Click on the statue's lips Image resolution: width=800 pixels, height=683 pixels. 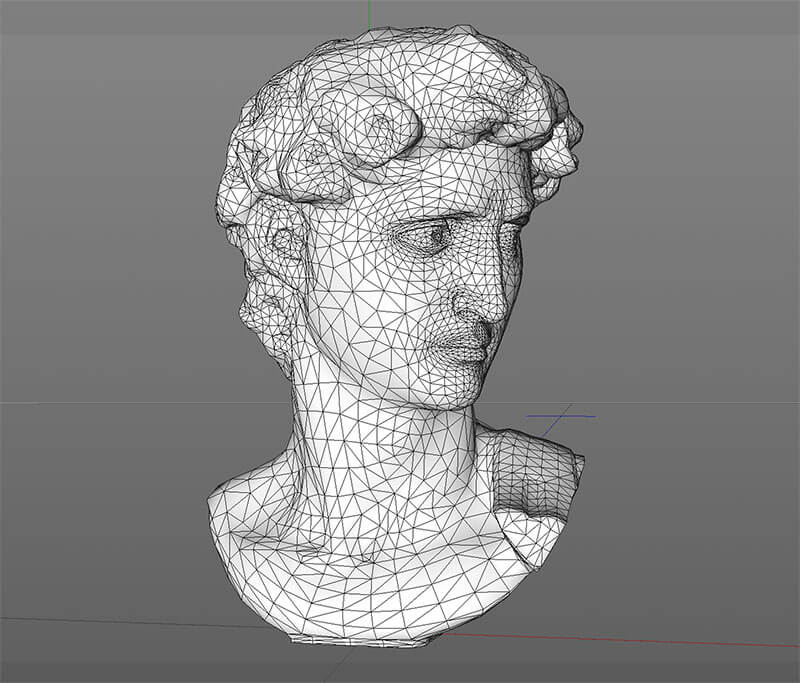point(468,350)
